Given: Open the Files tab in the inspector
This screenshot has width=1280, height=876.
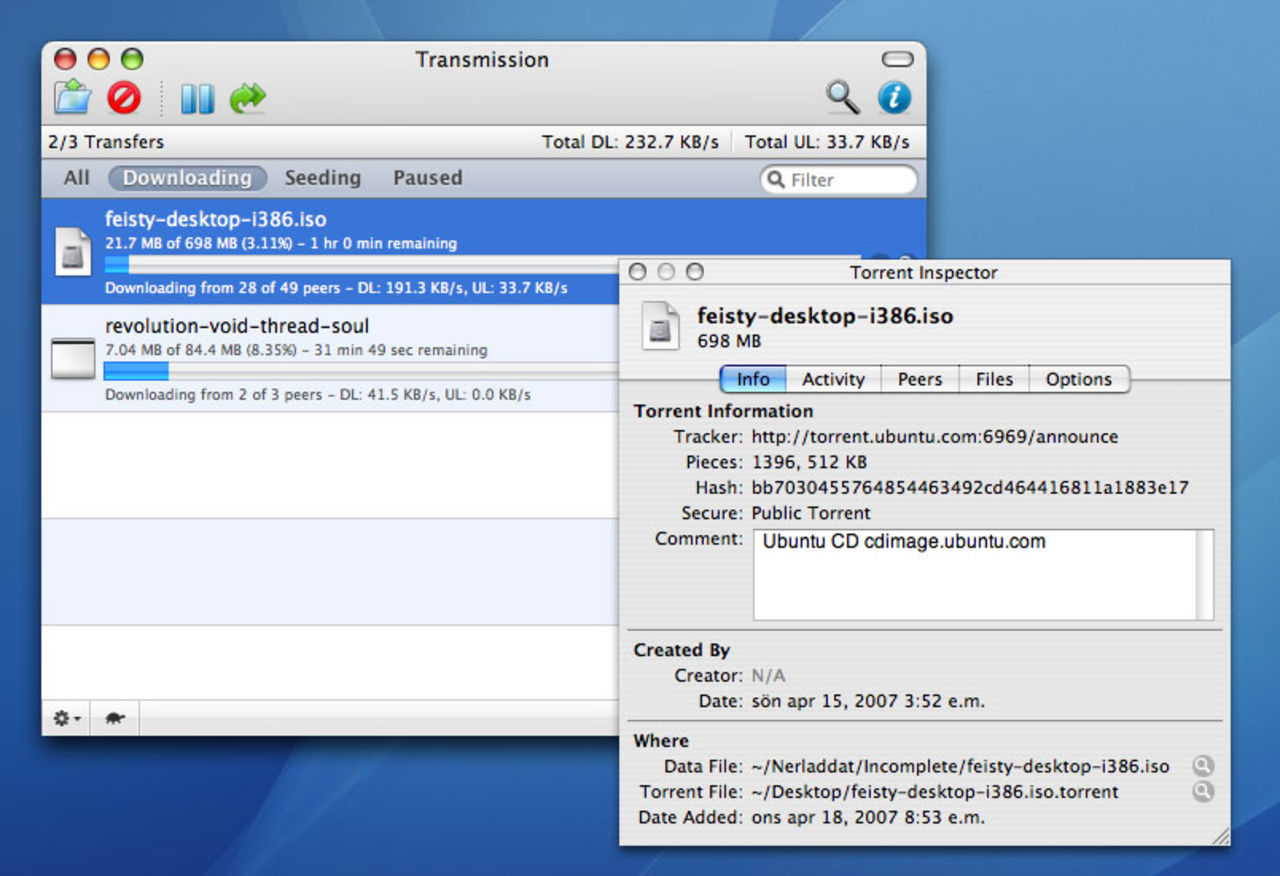Looking at the screenshot, I should pyautogui.click(x=993, y=379).
